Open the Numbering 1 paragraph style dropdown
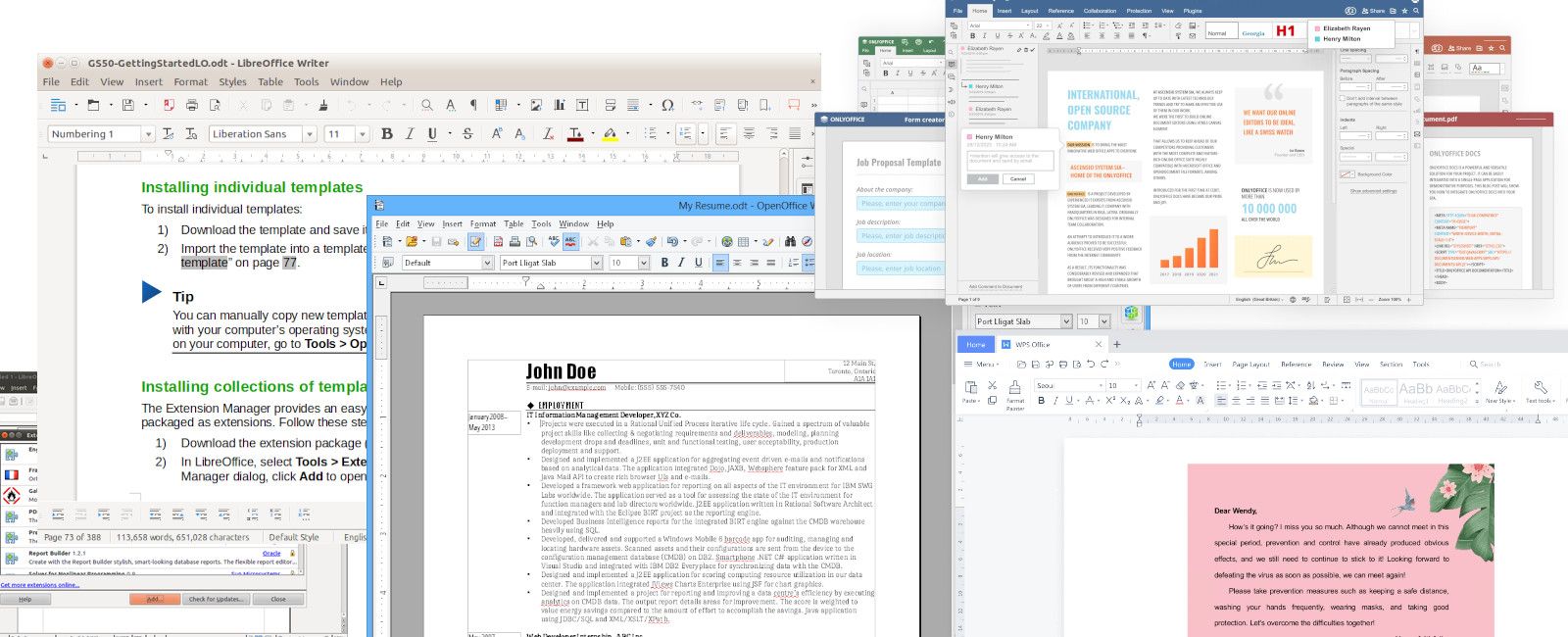This screenshot has height=637, width=1568. pos(148,134)
